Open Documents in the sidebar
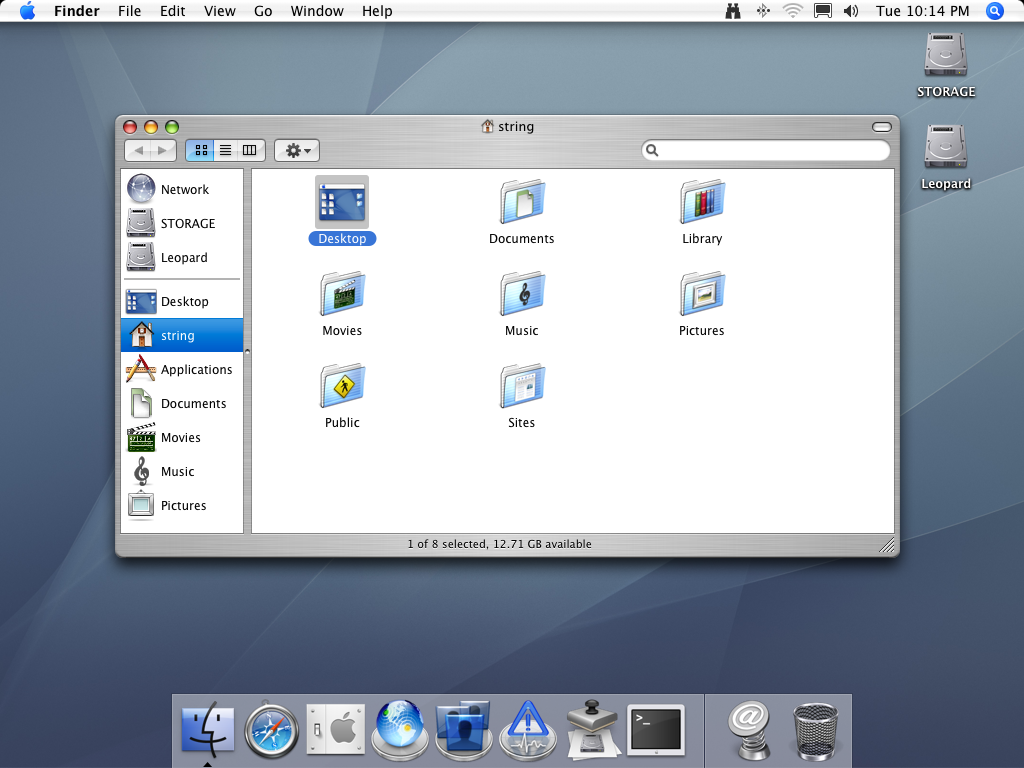The image size is (1024, 768). 182,403
